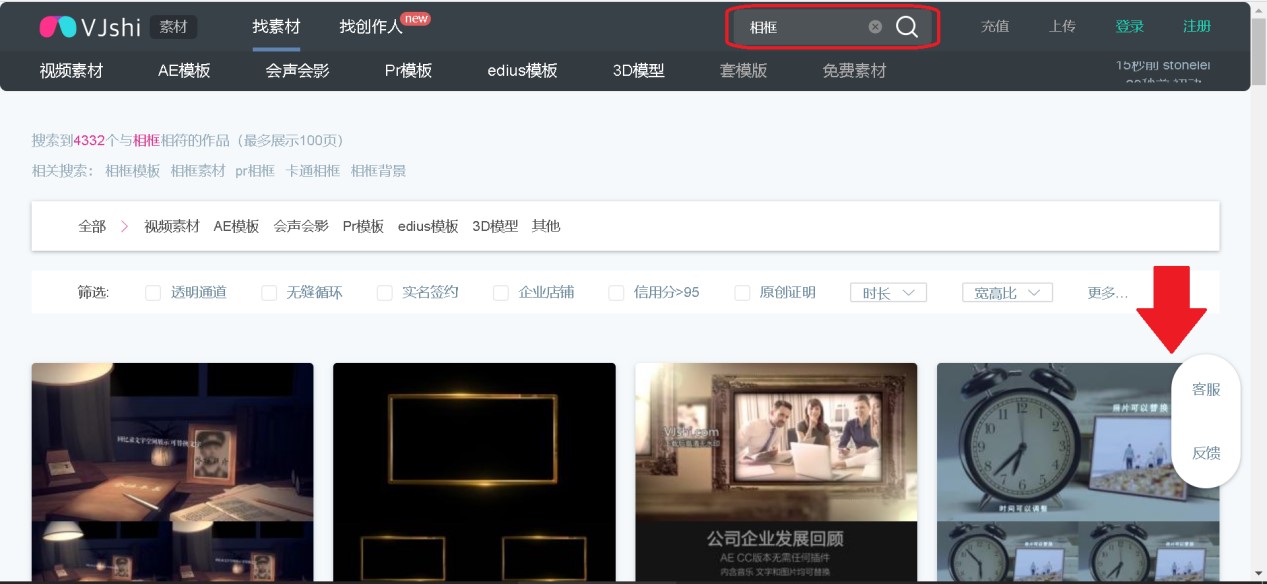Enable the 信用分>95 filter
The height and width of the screenshot is (584, 1267).
[x=616, y=292]
